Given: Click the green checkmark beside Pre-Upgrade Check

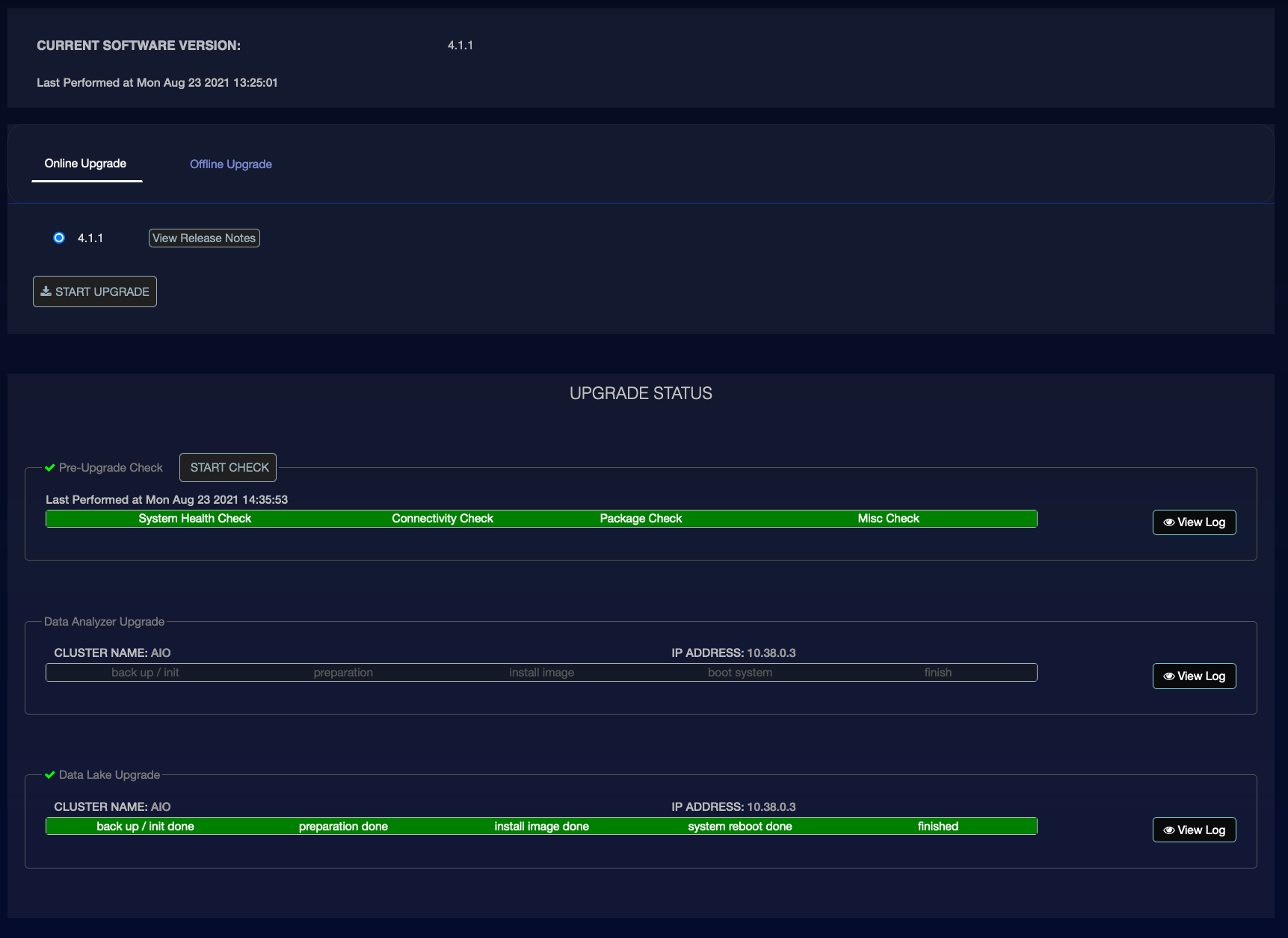Looking at the screenshot, I should 50,468.
